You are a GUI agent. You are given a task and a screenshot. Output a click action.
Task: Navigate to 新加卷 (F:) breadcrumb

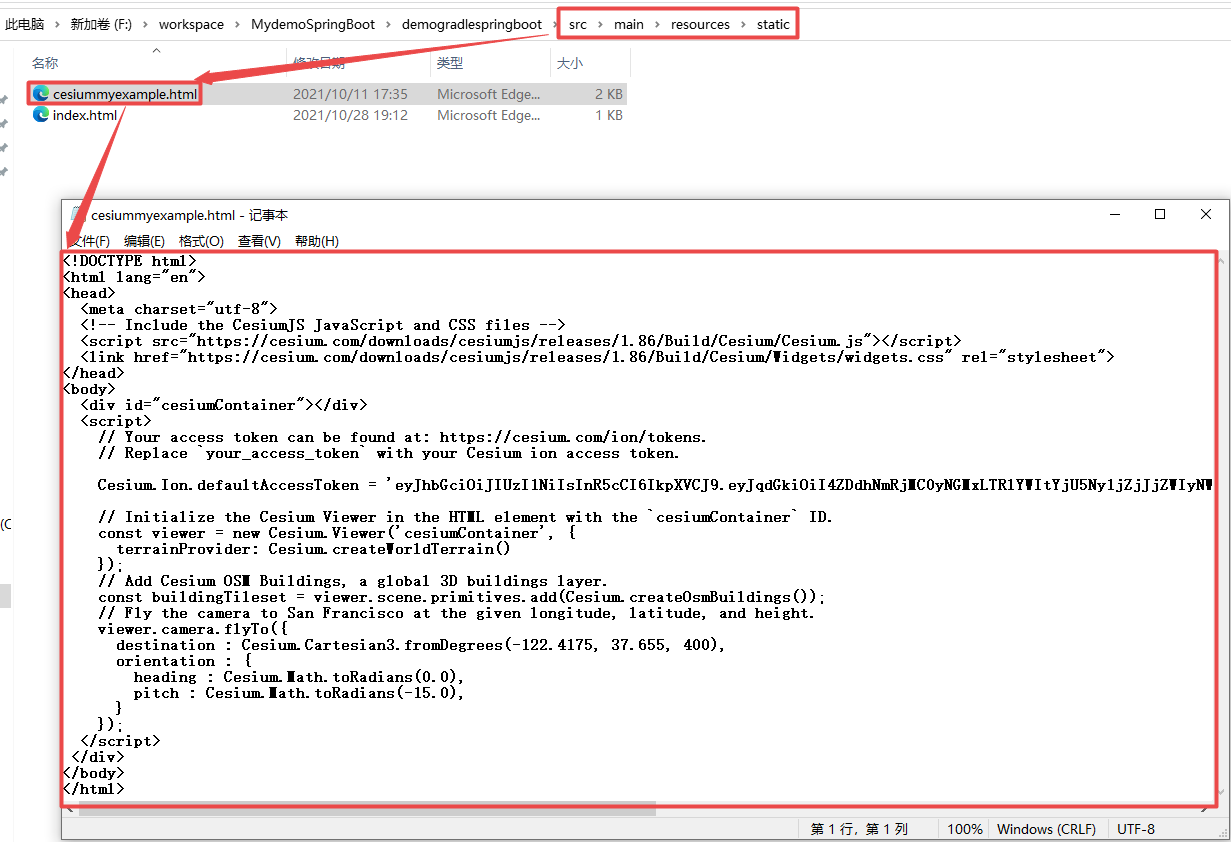pos(100,24)
